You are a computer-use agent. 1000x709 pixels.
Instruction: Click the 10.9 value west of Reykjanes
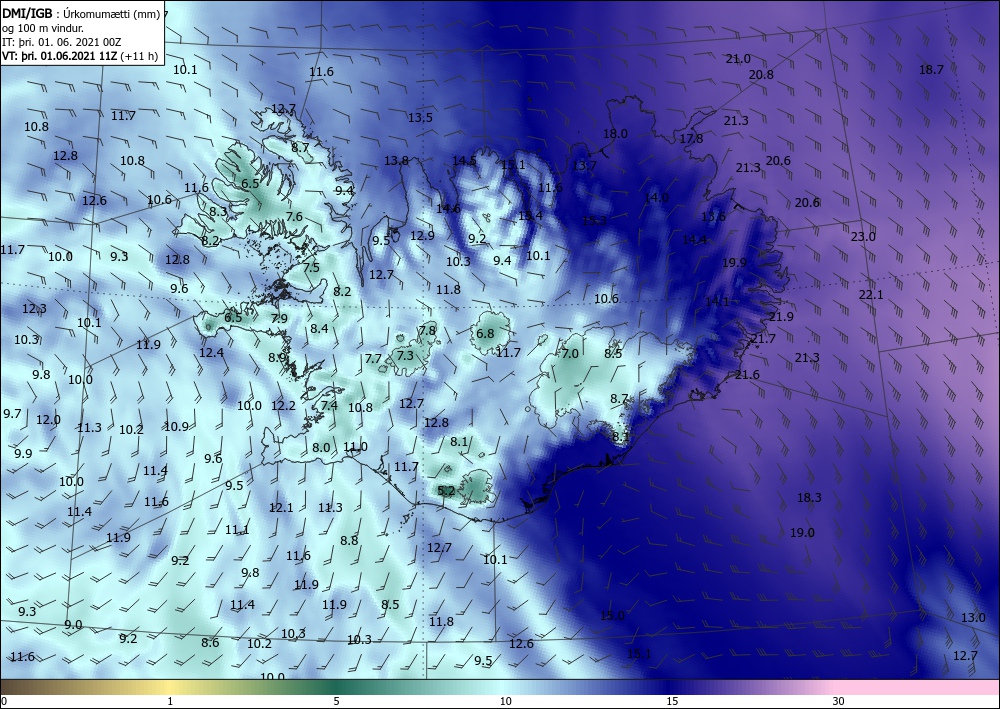click(176, 427)
